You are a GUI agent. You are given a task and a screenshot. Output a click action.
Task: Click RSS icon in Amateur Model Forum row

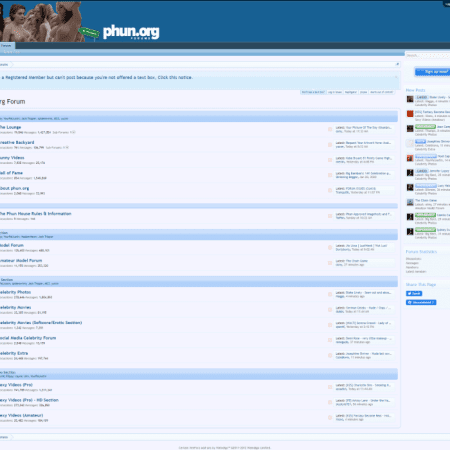[330, 263]
